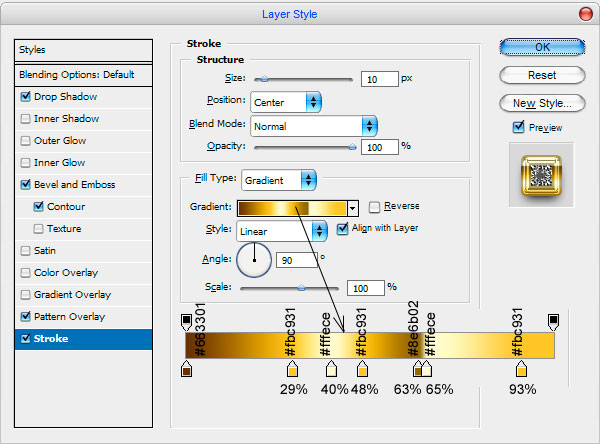Image resolution: width=600 pixels, height=444 pixels.
Task: Toggle the Bevel and Emboss checkbox
Action: [26, 184]
